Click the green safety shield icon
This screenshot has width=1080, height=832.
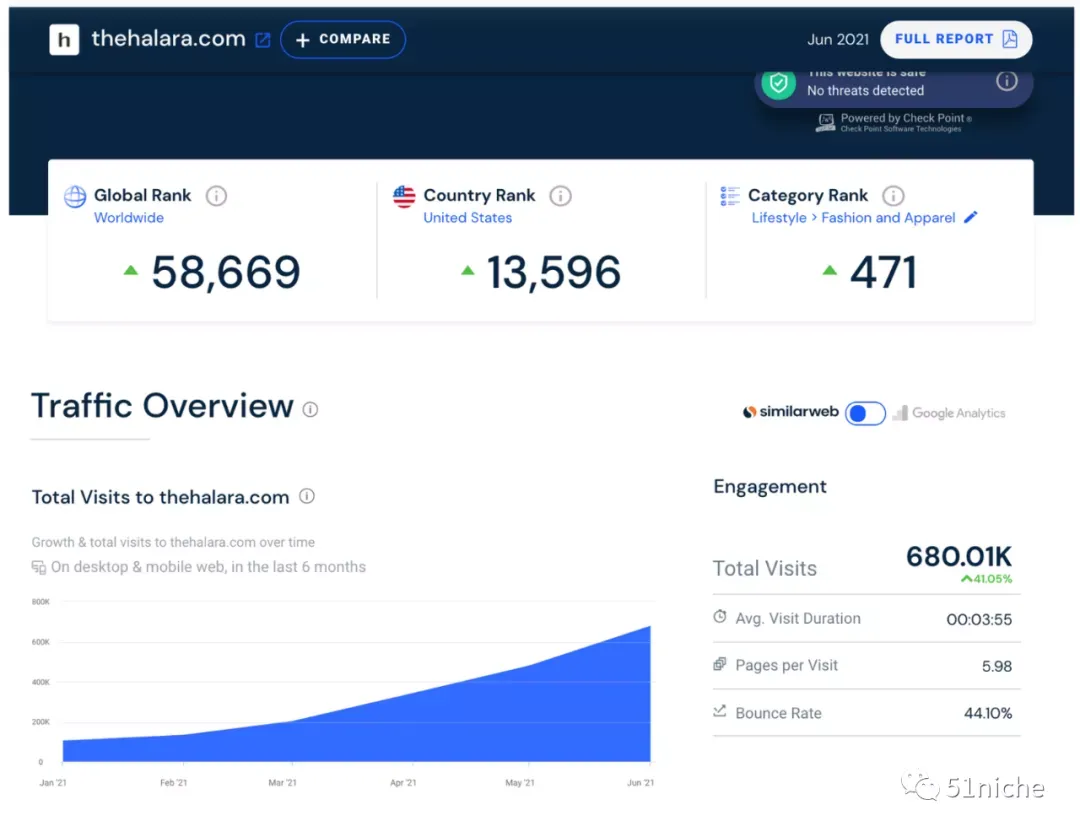click(778, 83)
